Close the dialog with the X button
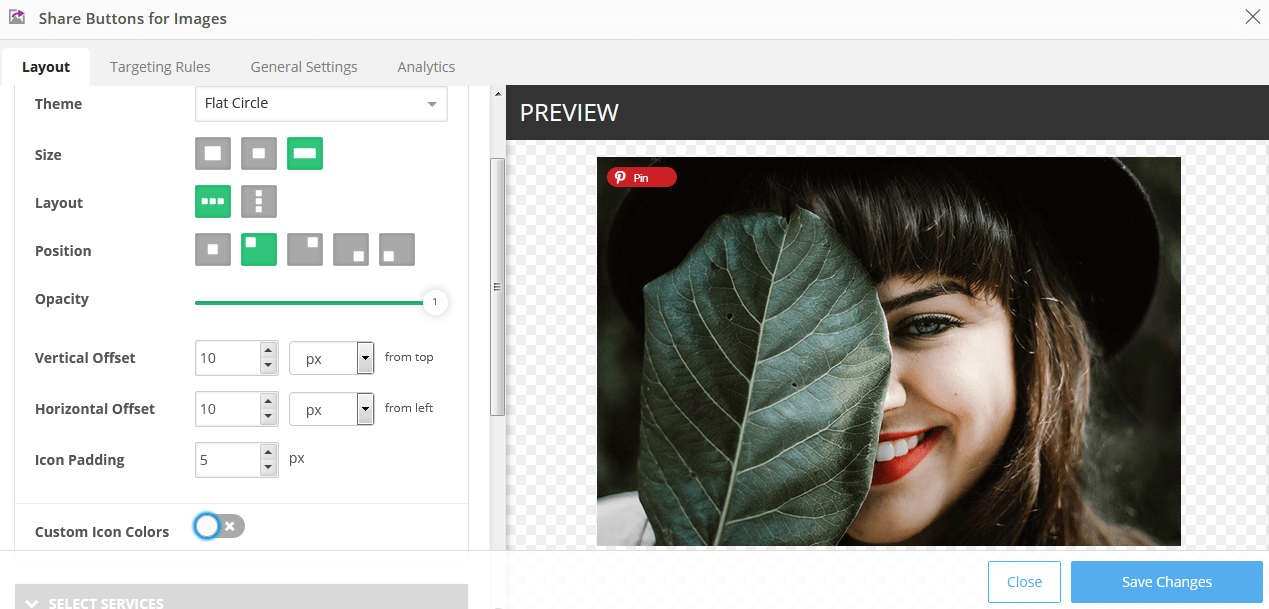This screenshot has width=1269, height=609. click(1252, 16)
